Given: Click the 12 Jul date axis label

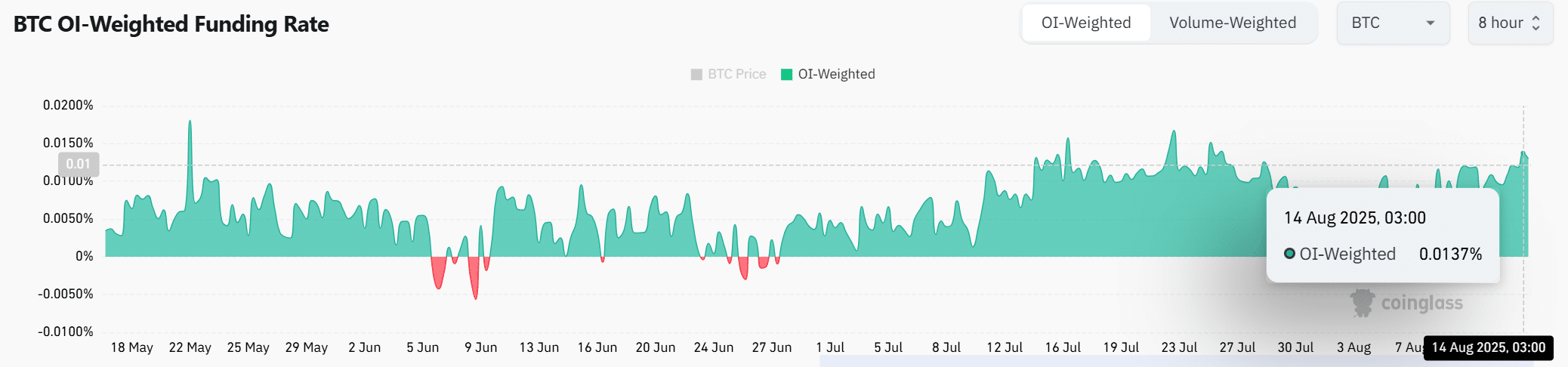Looking at the screenshot, I should [x=1005, y=347].
